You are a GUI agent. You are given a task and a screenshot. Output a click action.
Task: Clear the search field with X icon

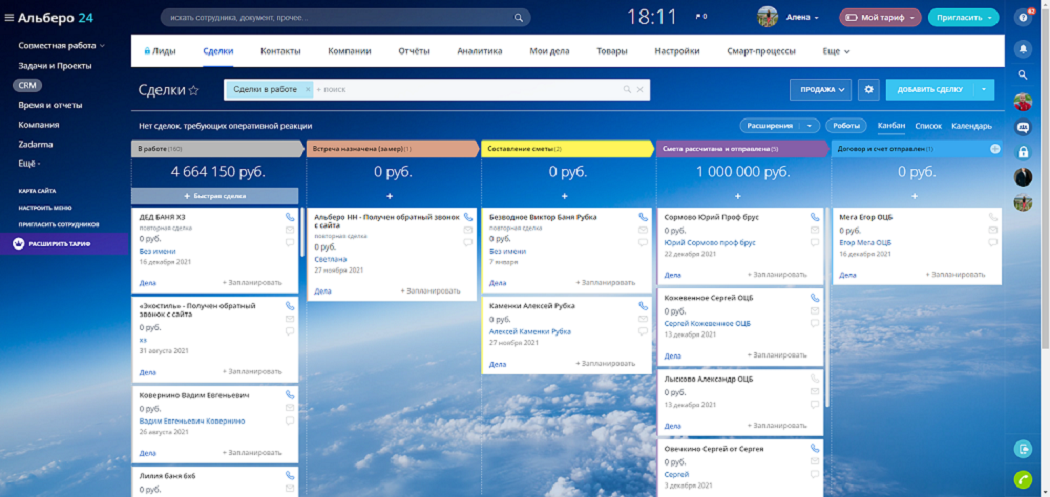[x=640, y=89]
